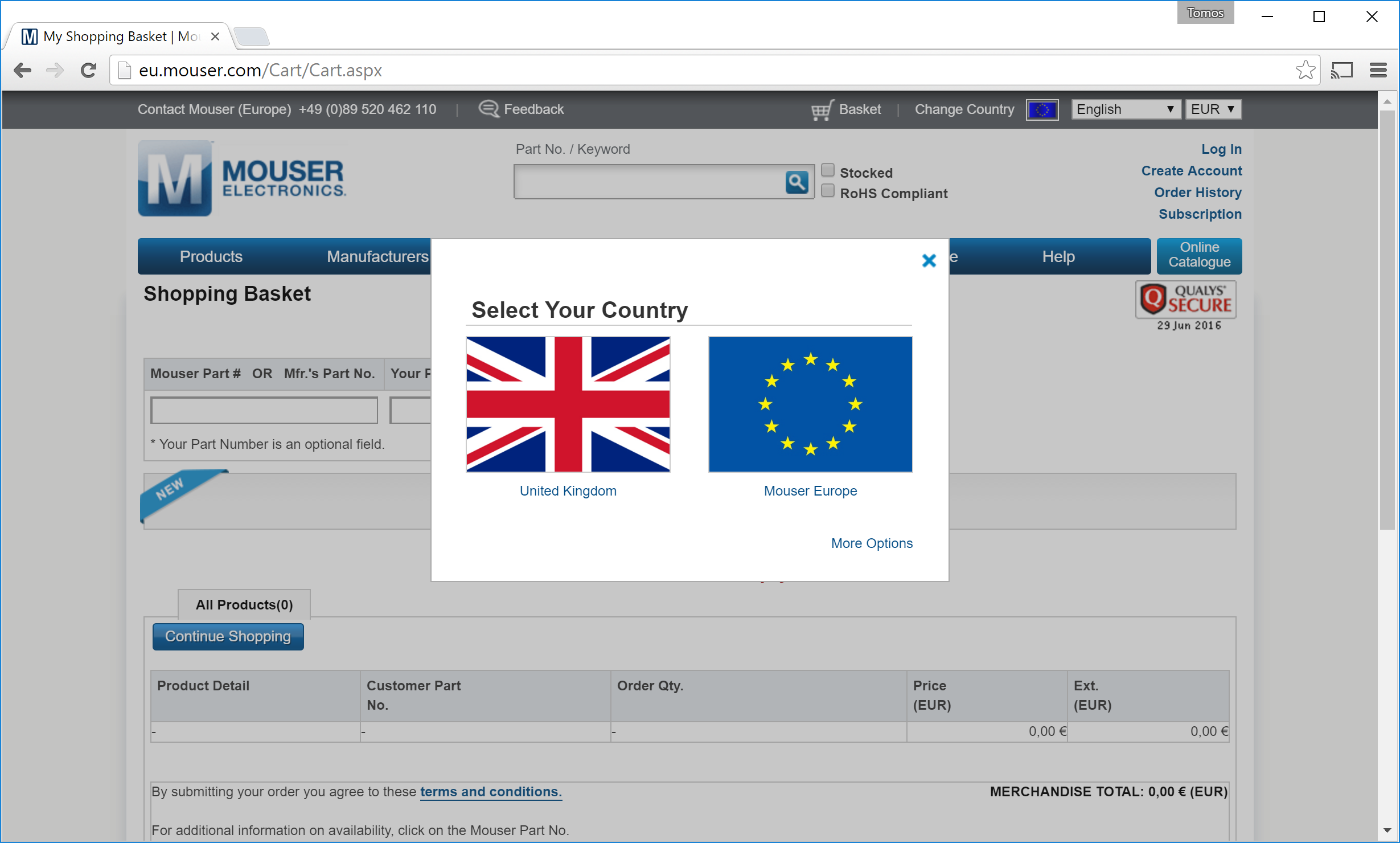
Task: Open the Products menu
Action: (211, 257)
